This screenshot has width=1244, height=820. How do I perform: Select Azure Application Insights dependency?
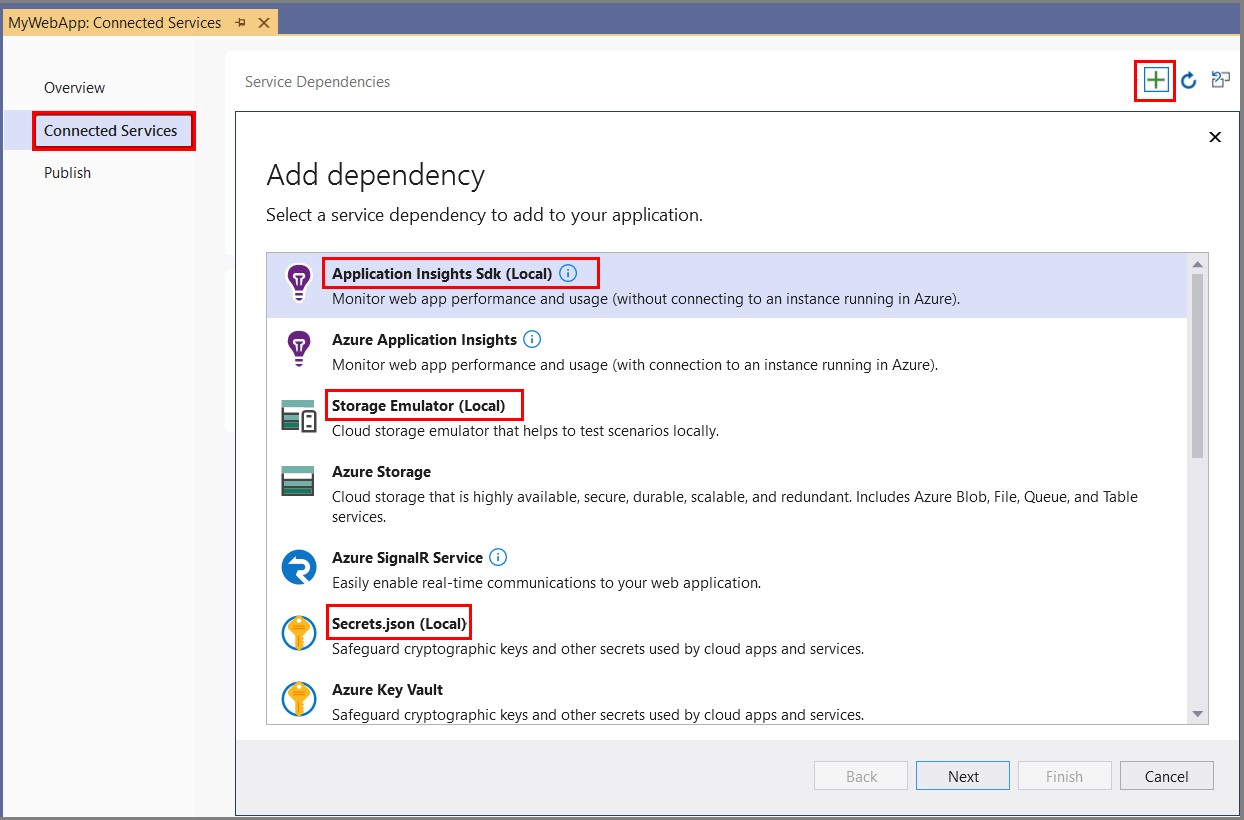coord(727,351)
